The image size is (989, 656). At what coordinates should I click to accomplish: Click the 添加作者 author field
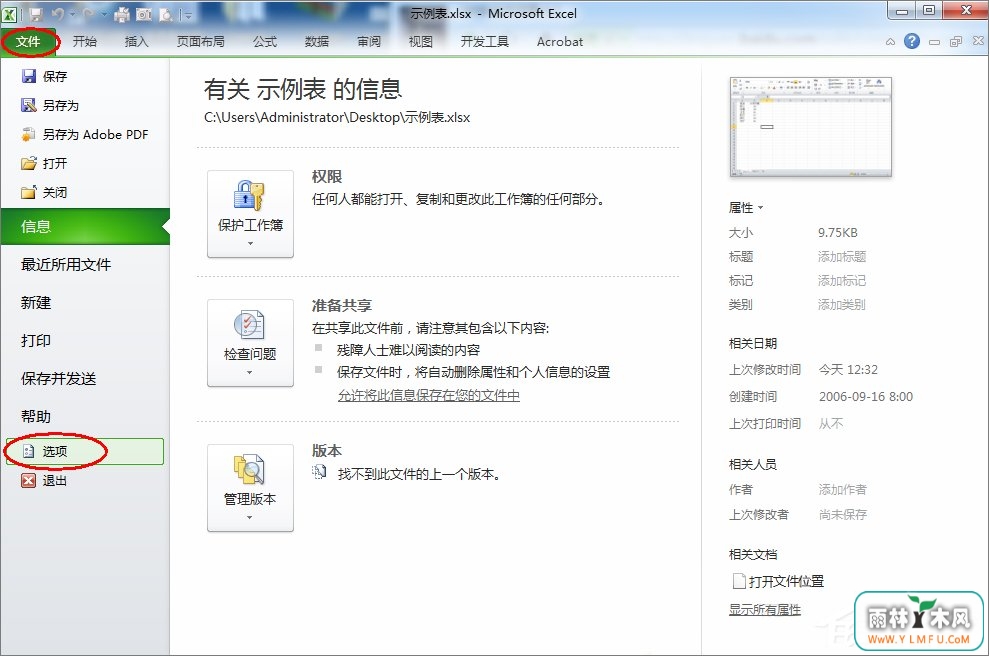coord(843,489)
